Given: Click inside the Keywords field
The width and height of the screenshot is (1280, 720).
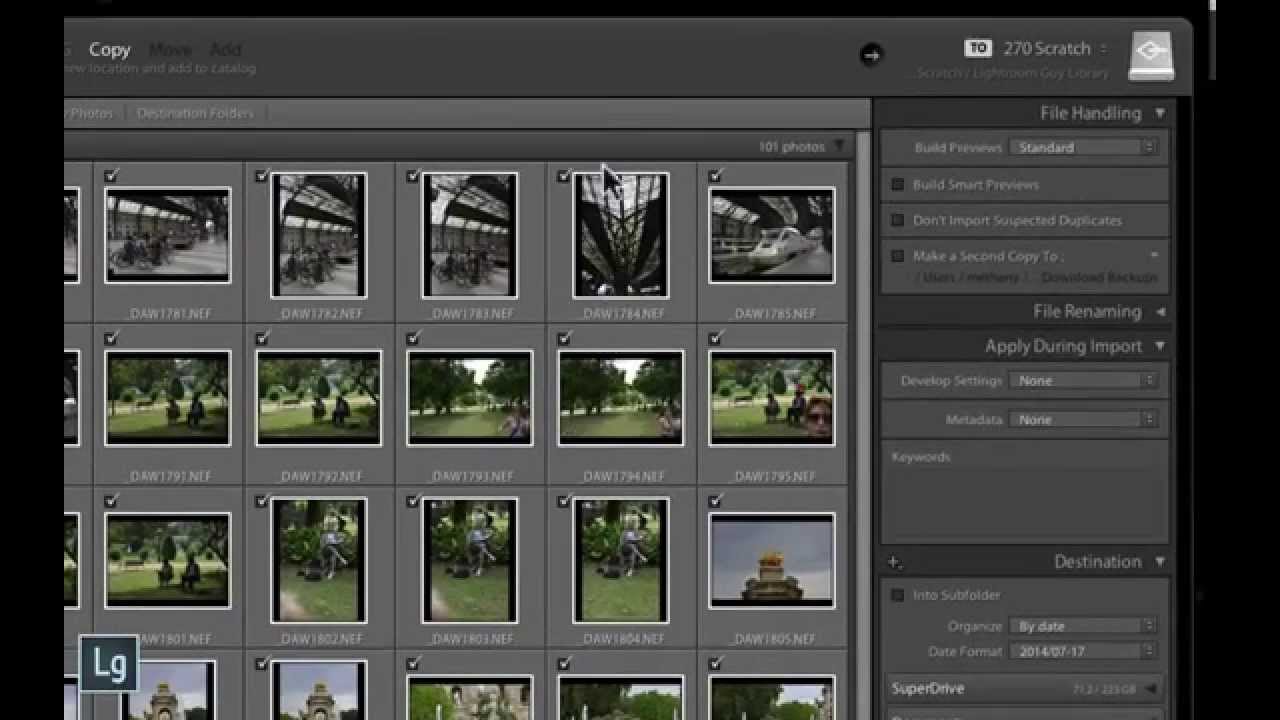Looking at the screenshot, I should [x=1024, y=493].
